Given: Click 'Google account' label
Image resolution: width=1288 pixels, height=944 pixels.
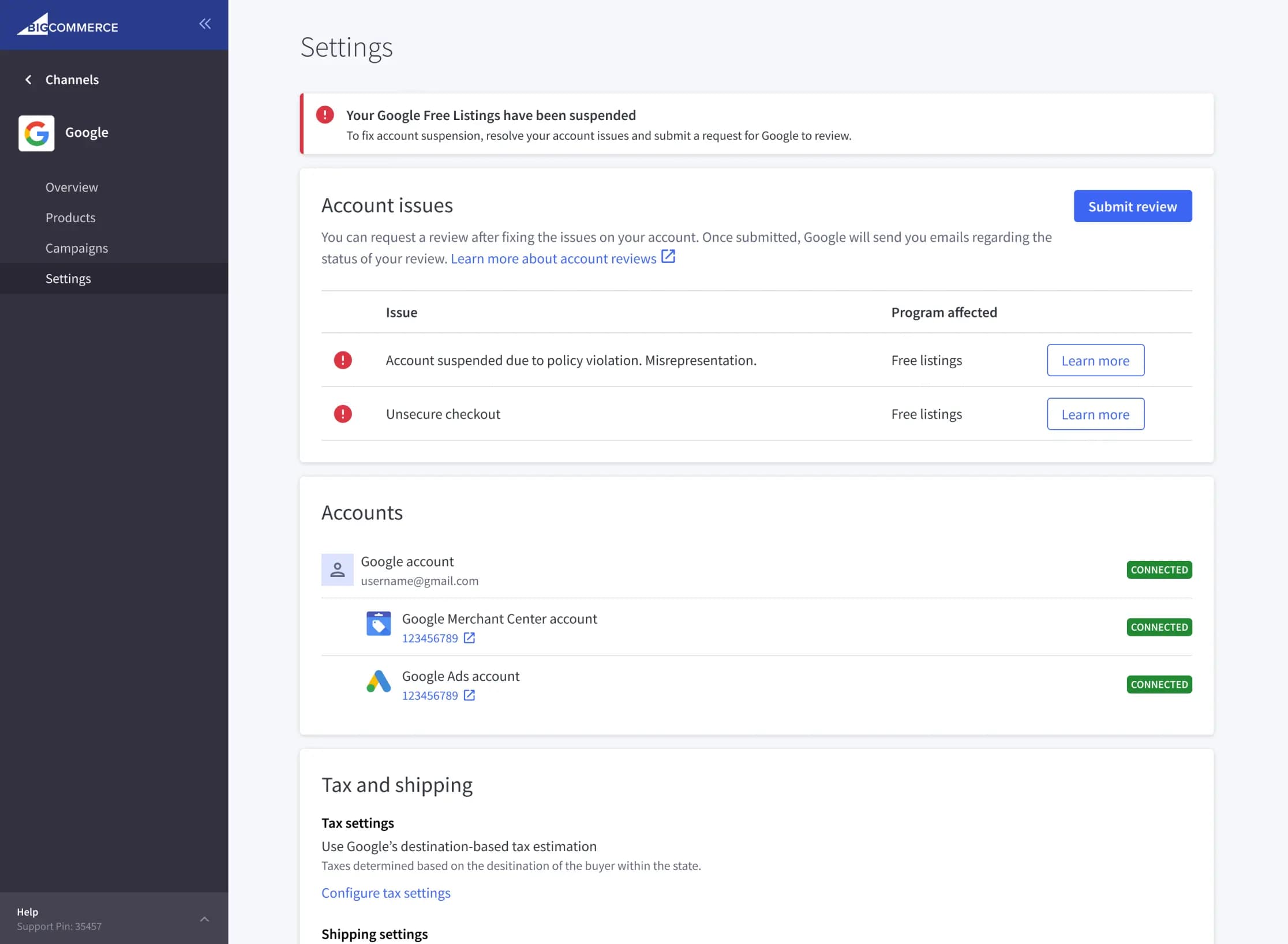Looking at the screenshot, I should pos(407,561).
